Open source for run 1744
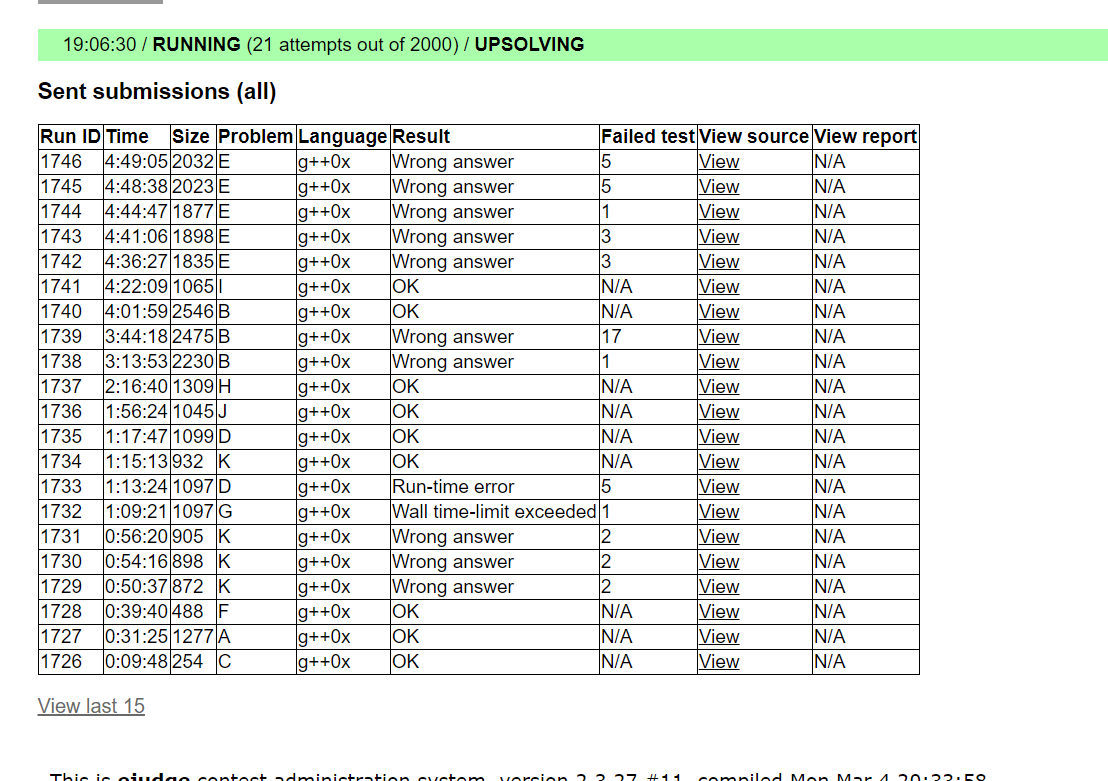The height and width of the screenshot is (781, 1108). [x=719, y=212]
